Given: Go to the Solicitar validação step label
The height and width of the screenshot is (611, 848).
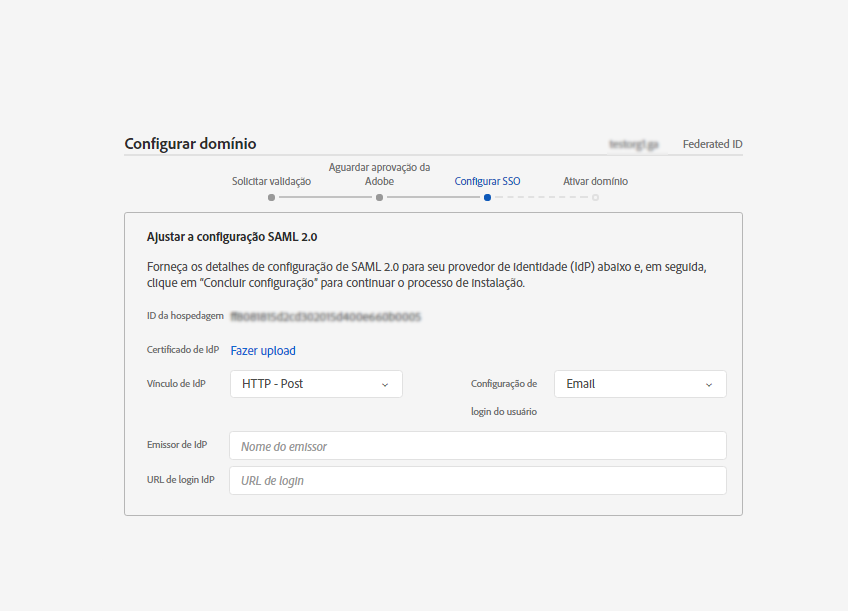Looking at the screenshot, I should 271,181.
